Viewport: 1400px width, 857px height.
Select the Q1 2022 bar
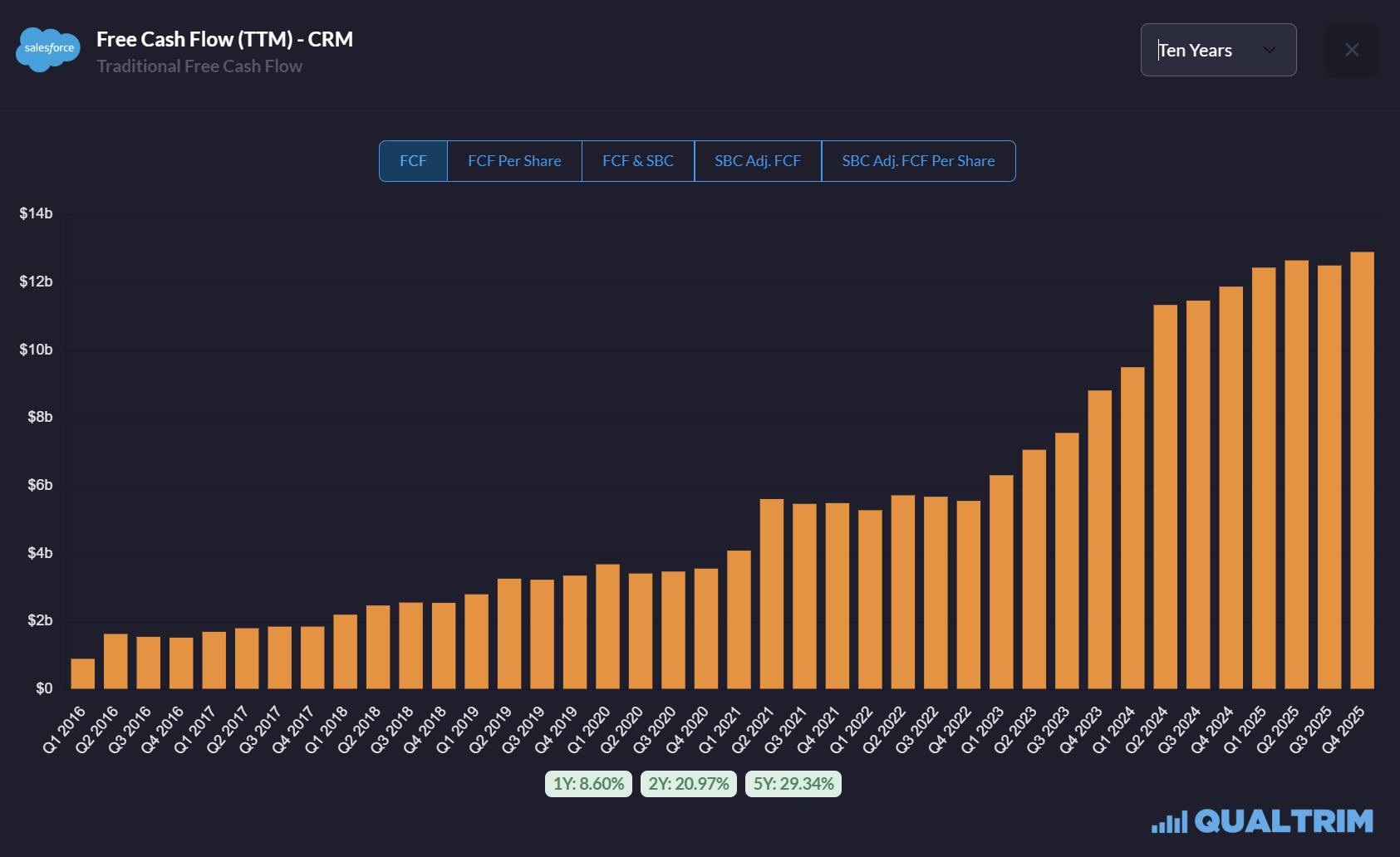click(x=871, y=600)
